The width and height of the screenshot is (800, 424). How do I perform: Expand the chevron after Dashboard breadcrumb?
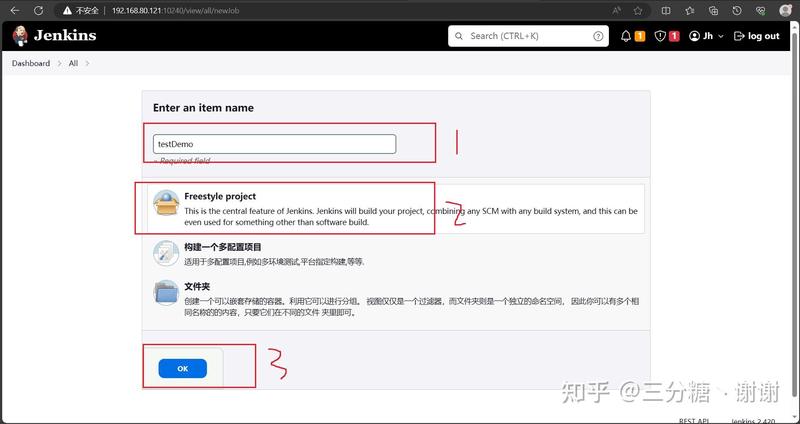click(x=59, y=63)
